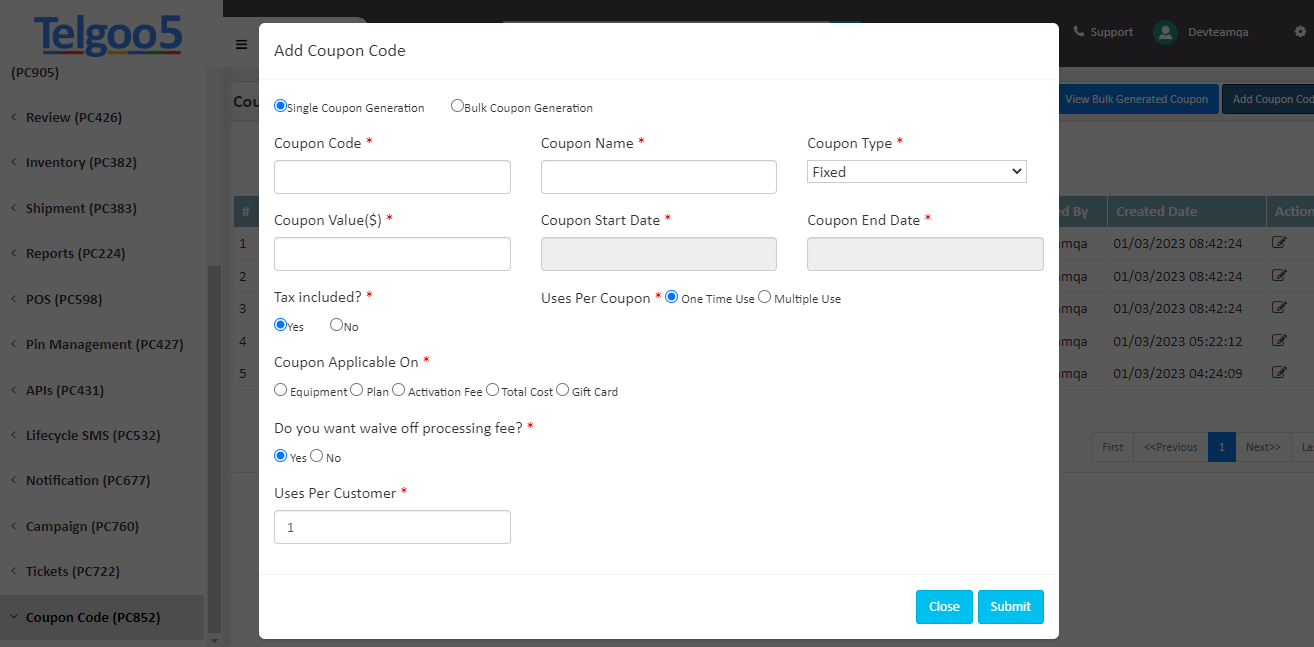This screenshot has height=647, width=1314.
Task: Focus the Coupon Value($) input field
Action: pos(392,254)
